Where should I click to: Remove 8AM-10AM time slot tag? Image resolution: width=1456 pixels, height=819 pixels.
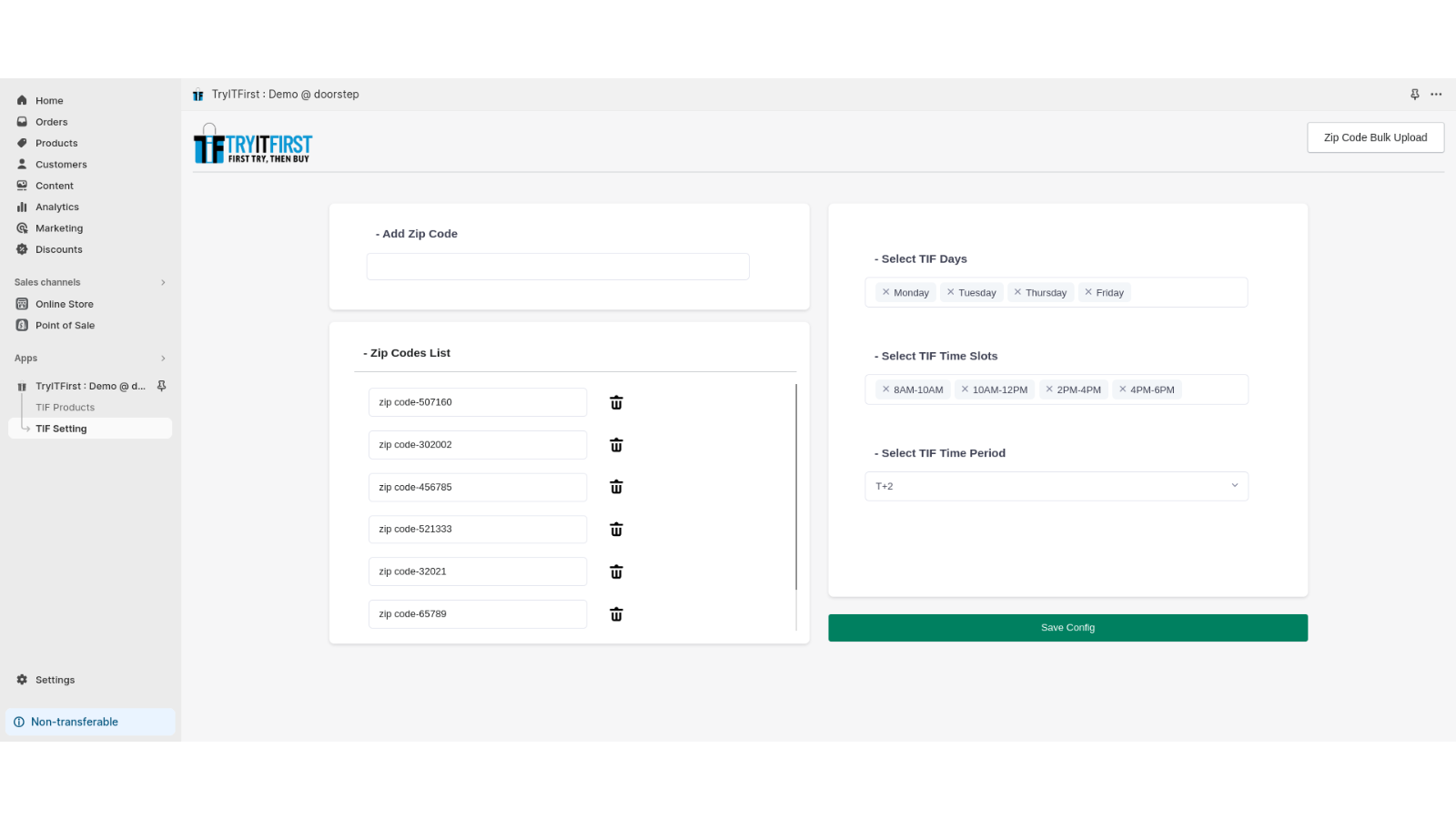pyautogui.click(x=885, y=389)
